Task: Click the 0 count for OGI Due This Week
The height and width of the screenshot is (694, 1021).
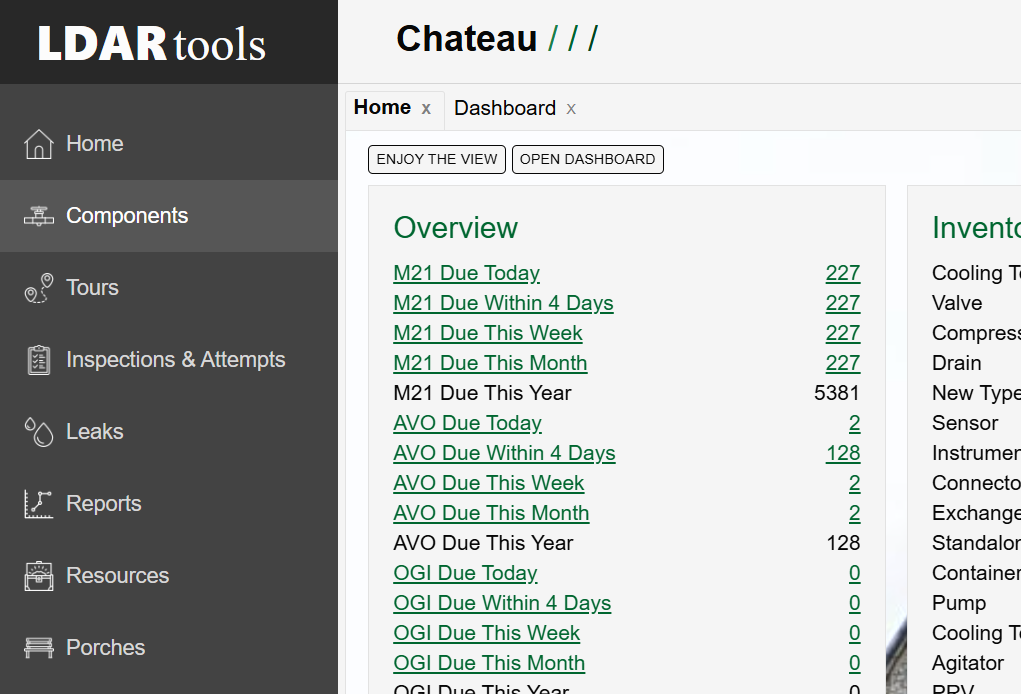Action: (854, 633)
